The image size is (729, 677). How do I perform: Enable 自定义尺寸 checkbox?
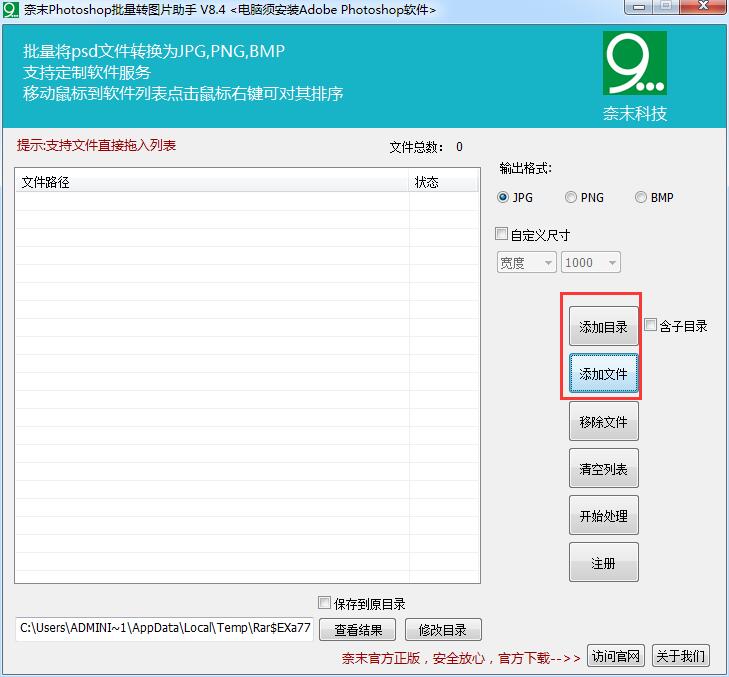pyautogui.click(x=502, y=235)
